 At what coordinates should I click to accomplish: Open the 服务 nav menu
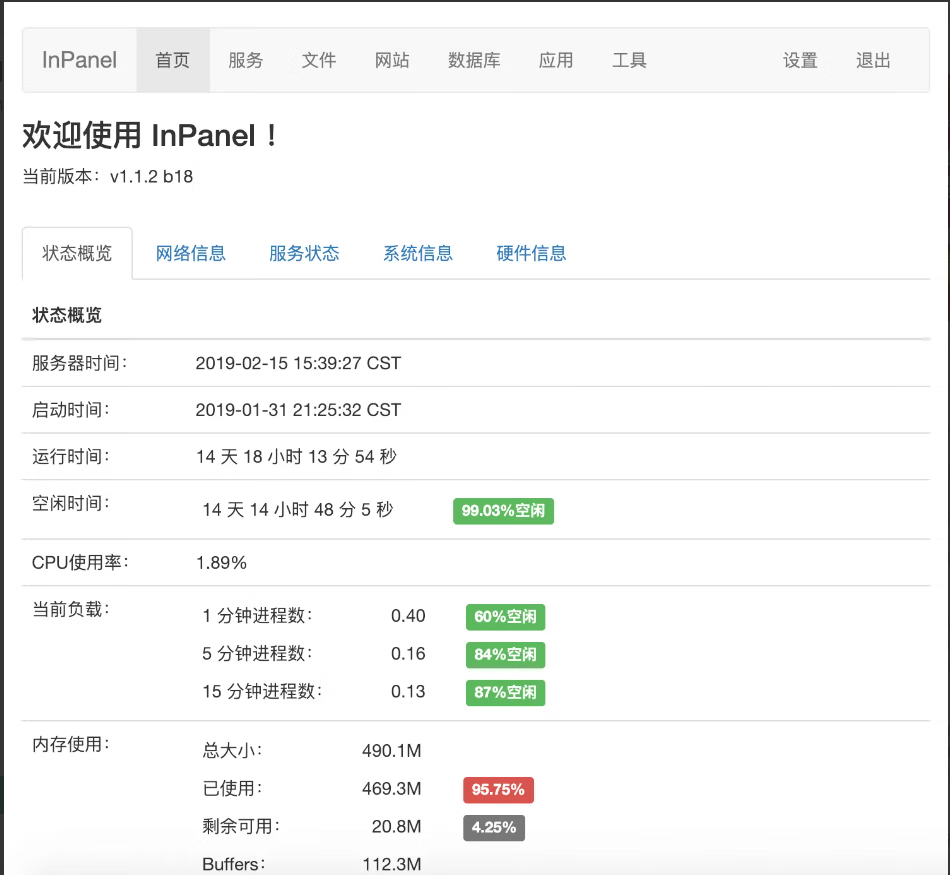(x=246, y=60)
